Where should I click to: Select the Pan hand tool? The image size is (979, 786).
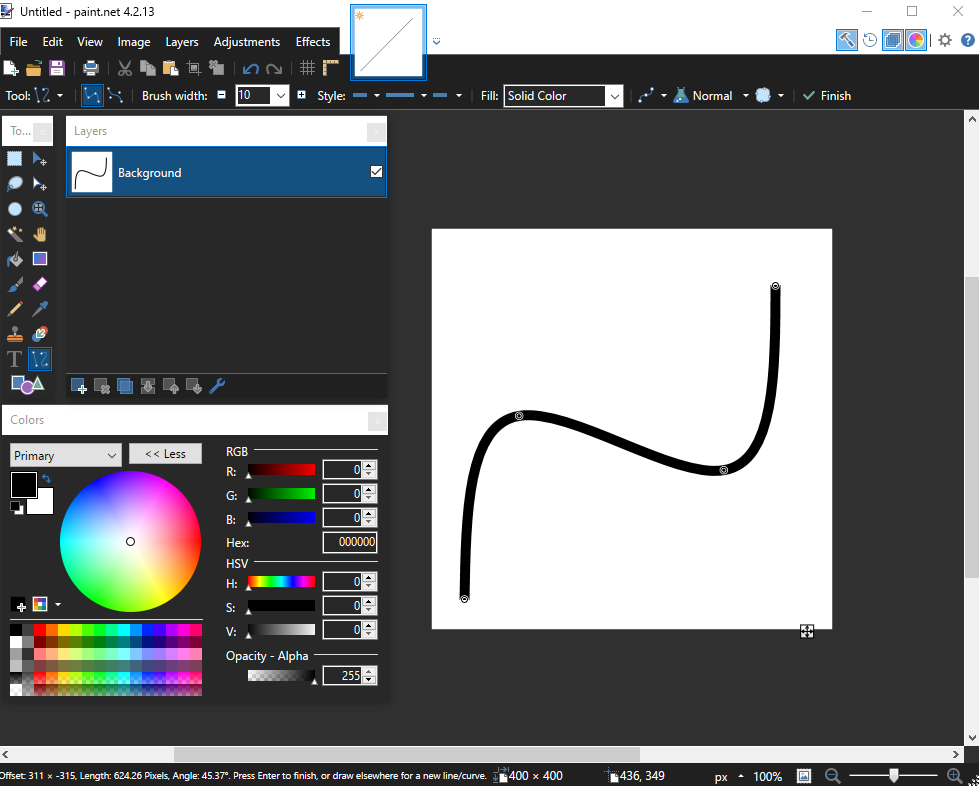coord(40,234)
